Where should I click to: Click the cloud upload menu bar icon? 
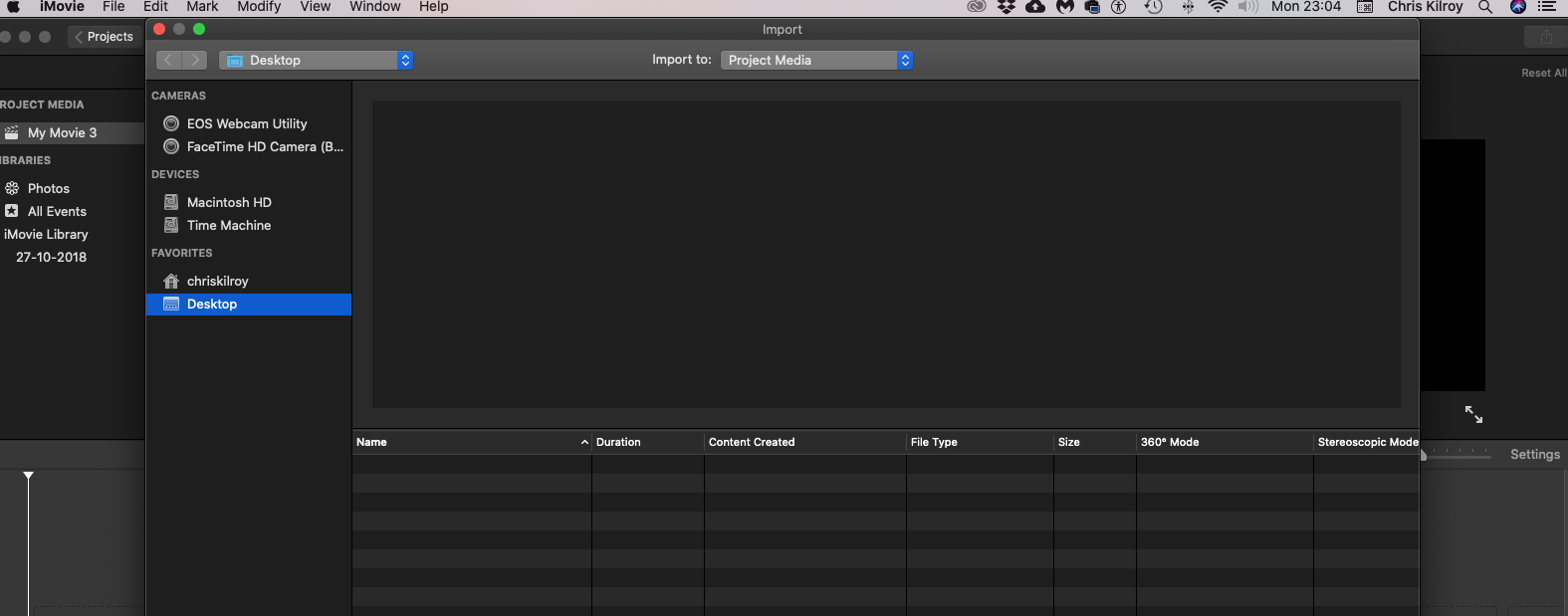[1035, 7]
